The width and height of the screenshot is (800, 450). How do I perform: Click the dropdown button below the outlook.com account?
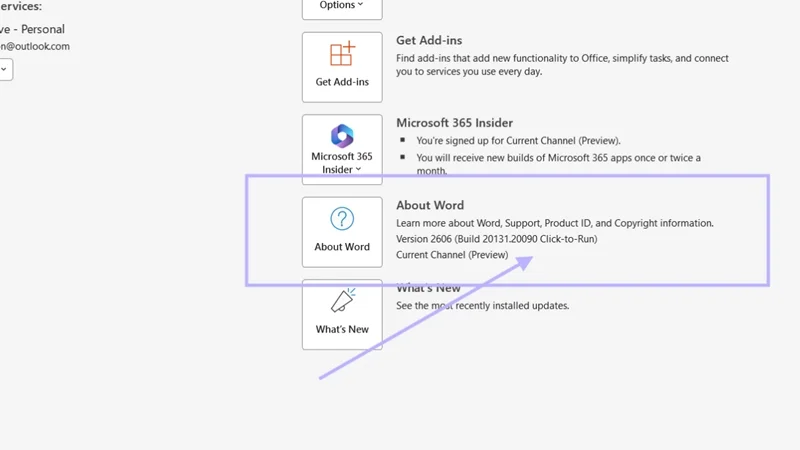point(5,69)
